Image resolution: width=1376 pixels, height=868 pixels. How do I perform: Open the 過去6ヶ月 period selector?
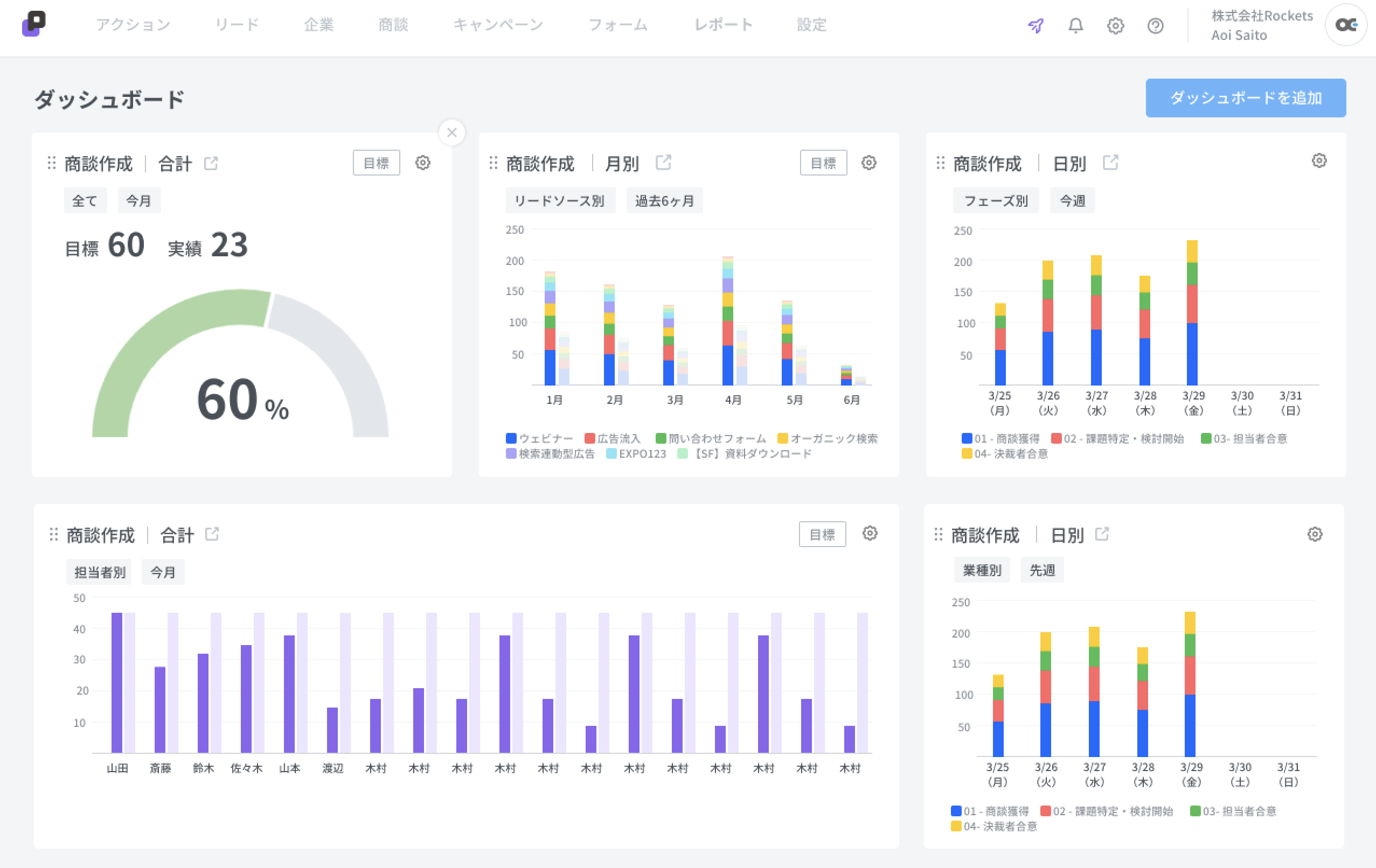click(664, 200)
